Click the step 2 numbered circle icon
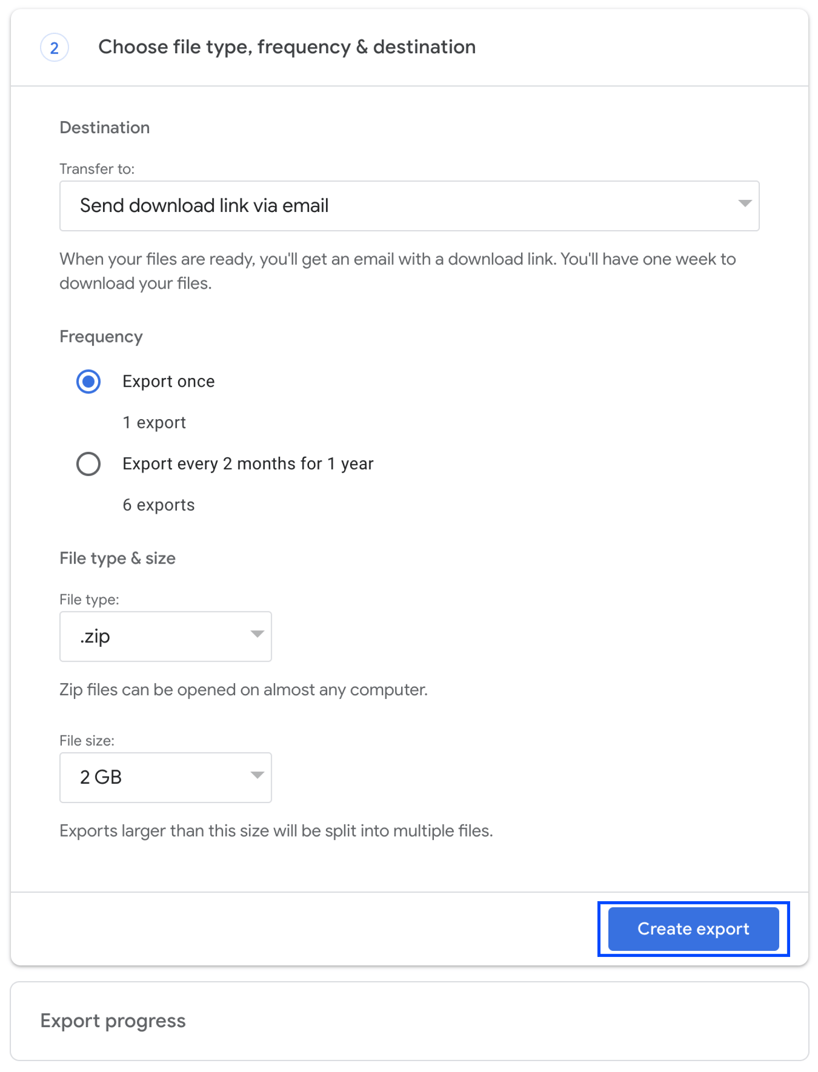 (x=54, y=47)
